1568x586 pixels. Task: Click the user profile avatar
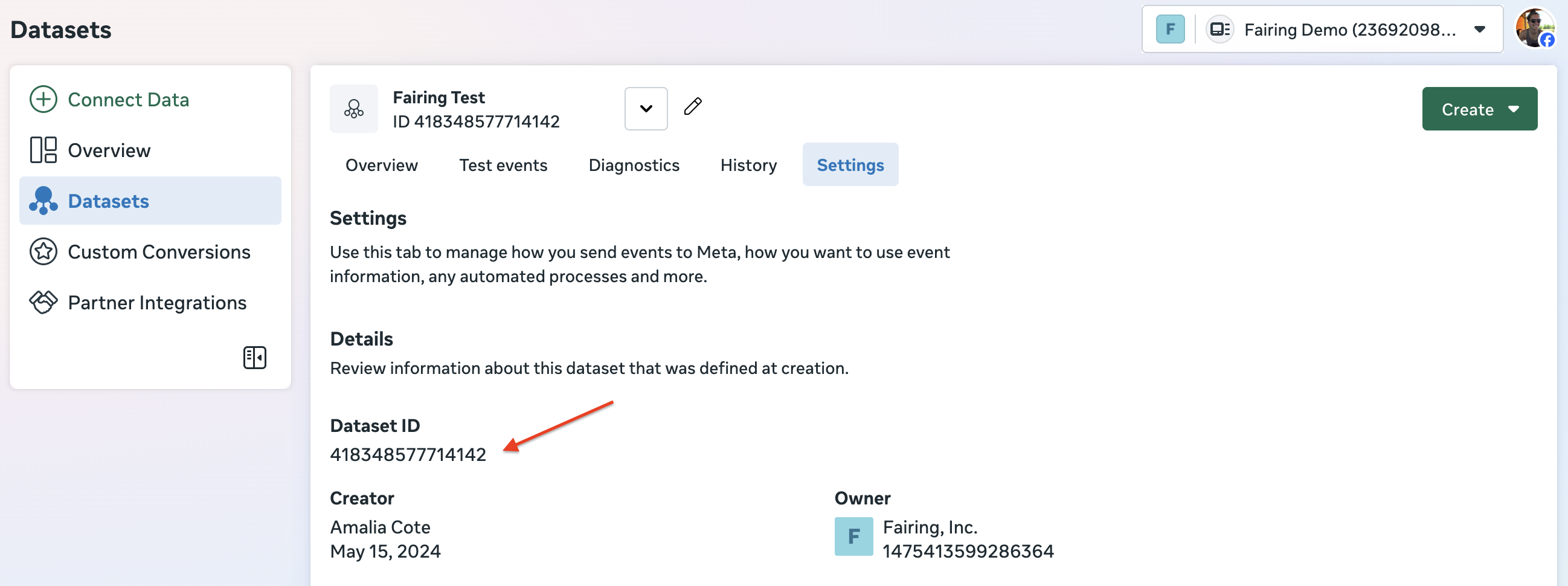[x=1535, y=28]
